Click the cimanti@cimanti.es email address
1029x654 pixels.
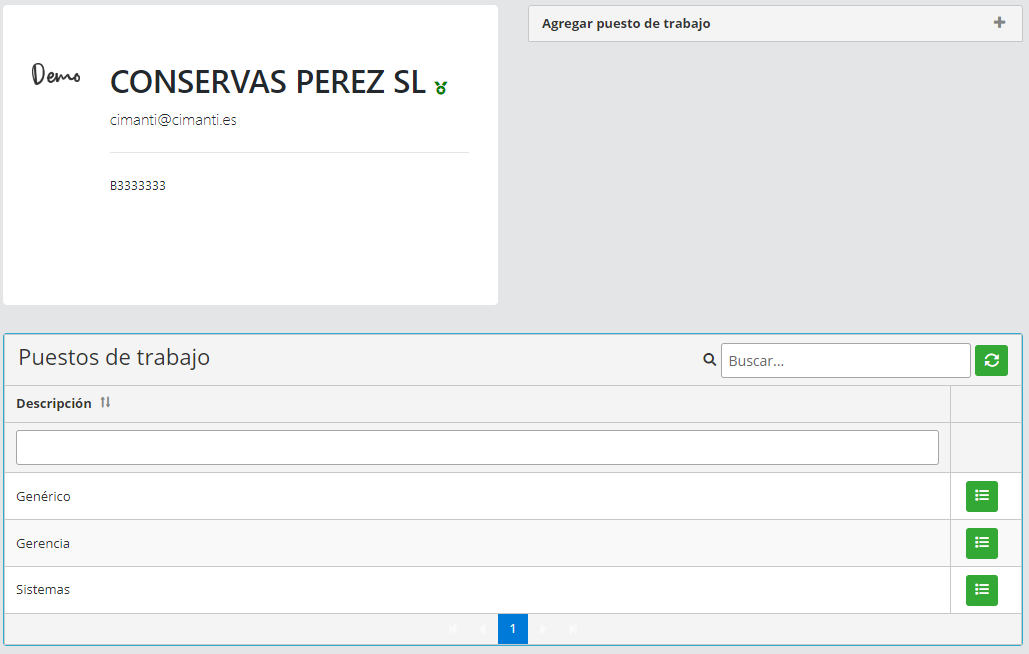pyautogui.click(x=173, y=120)
